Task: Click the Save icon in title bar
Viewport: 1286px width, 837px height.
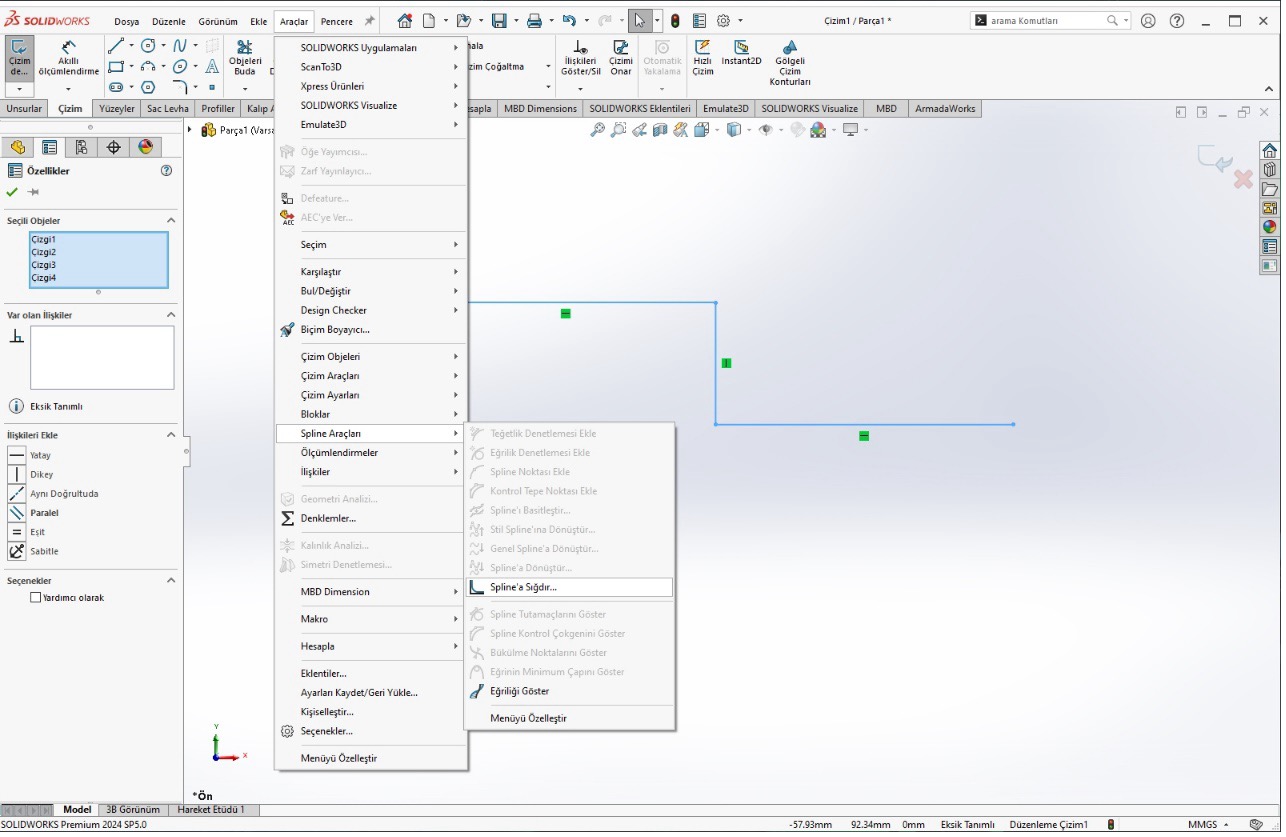Action: [x=499, y=20]
